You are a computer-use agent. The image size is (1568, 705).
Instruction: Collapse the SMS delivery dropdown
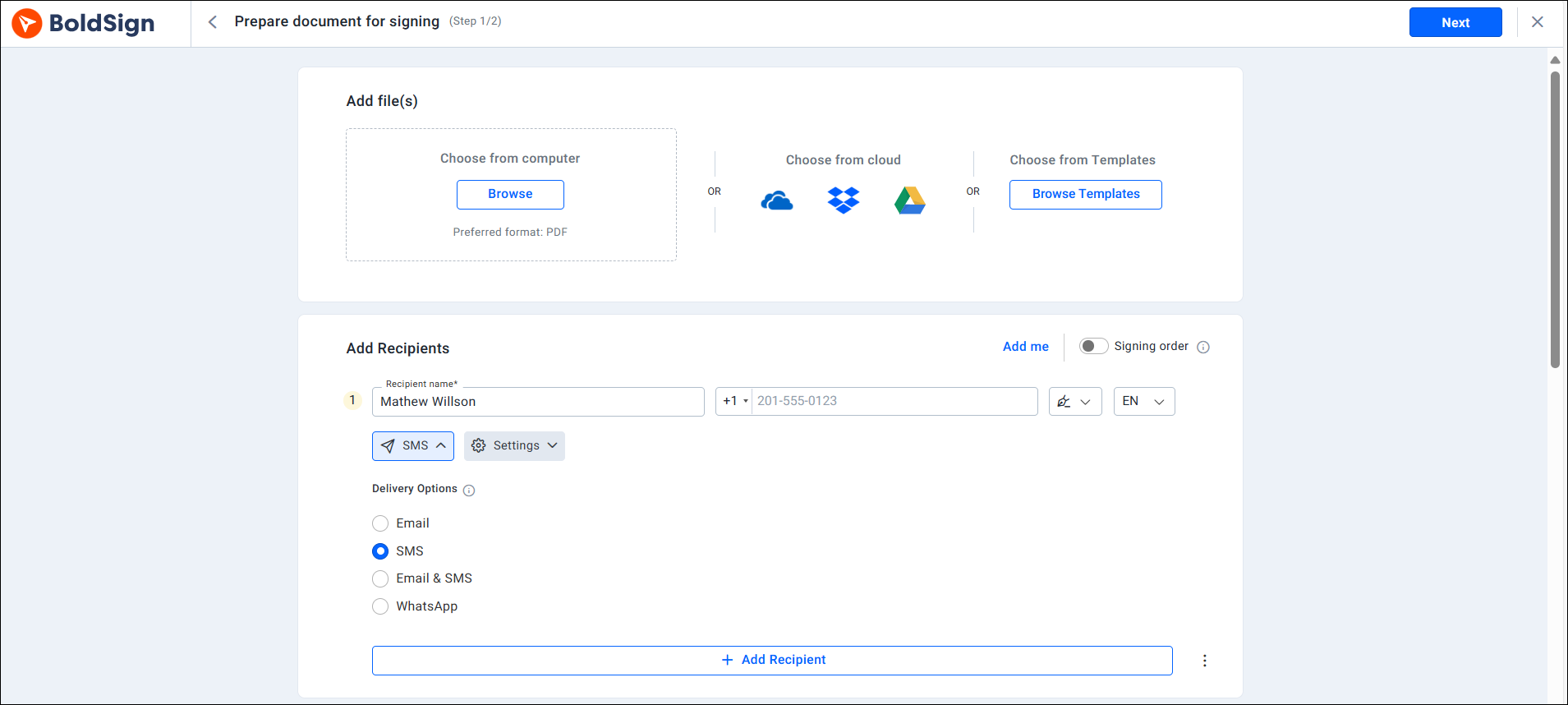coord(413,446)
